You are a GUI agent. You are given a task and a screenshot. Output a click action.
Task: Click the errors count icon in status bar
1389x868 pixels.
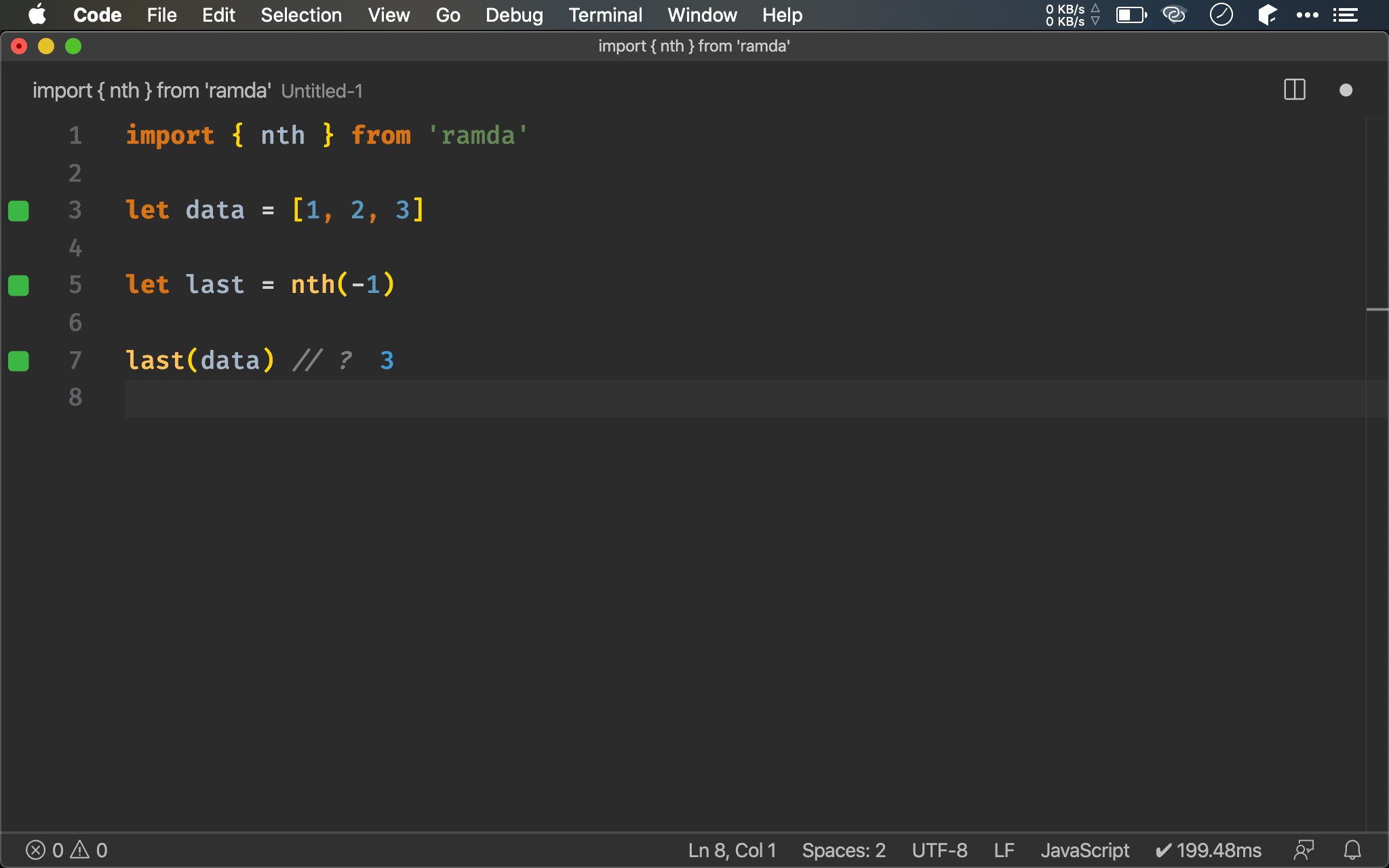tap(45, 850)
